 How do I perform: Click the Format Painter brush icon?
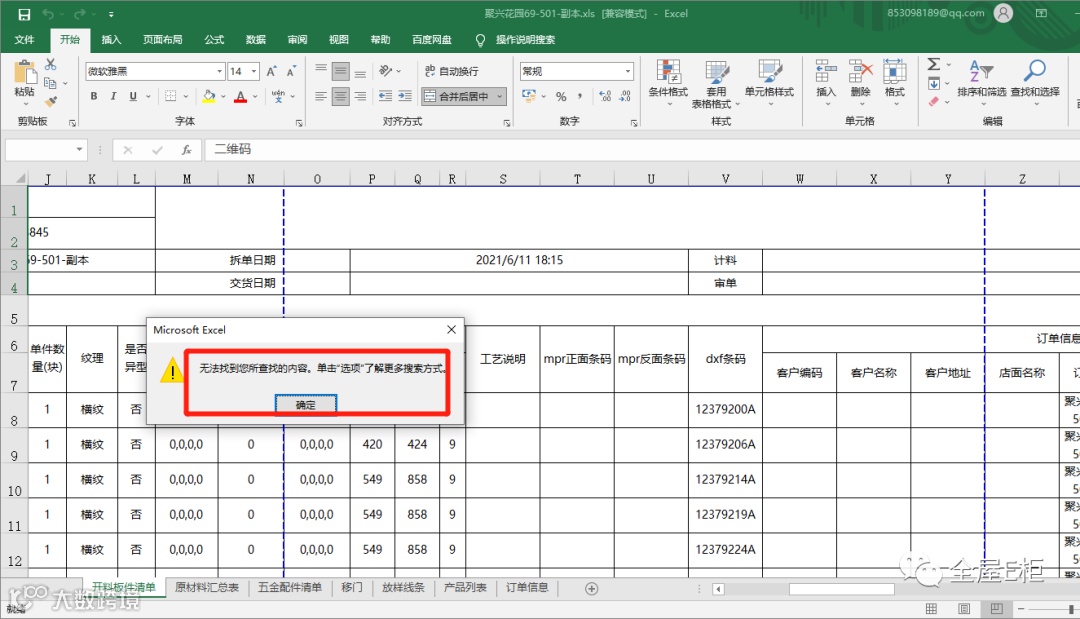pyautogui.click(x=50, y=101)
